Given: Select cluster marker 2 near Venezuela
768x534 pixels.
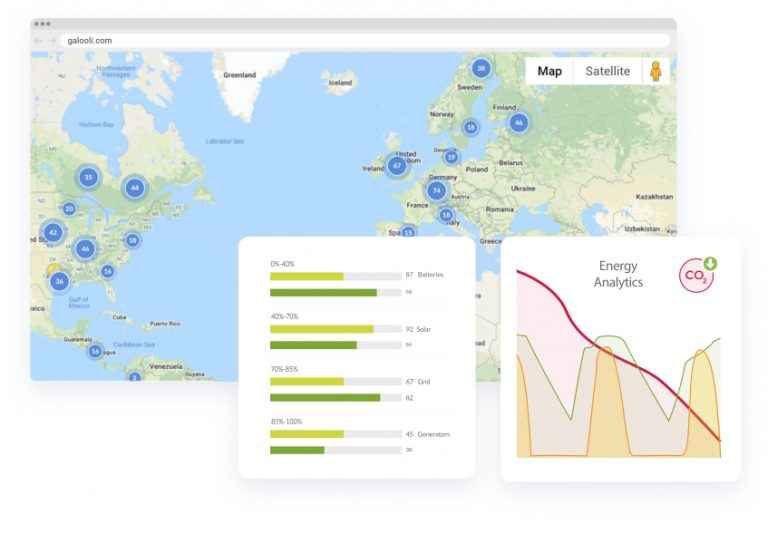Looking at the screenshot, I should tap(134, 377).
